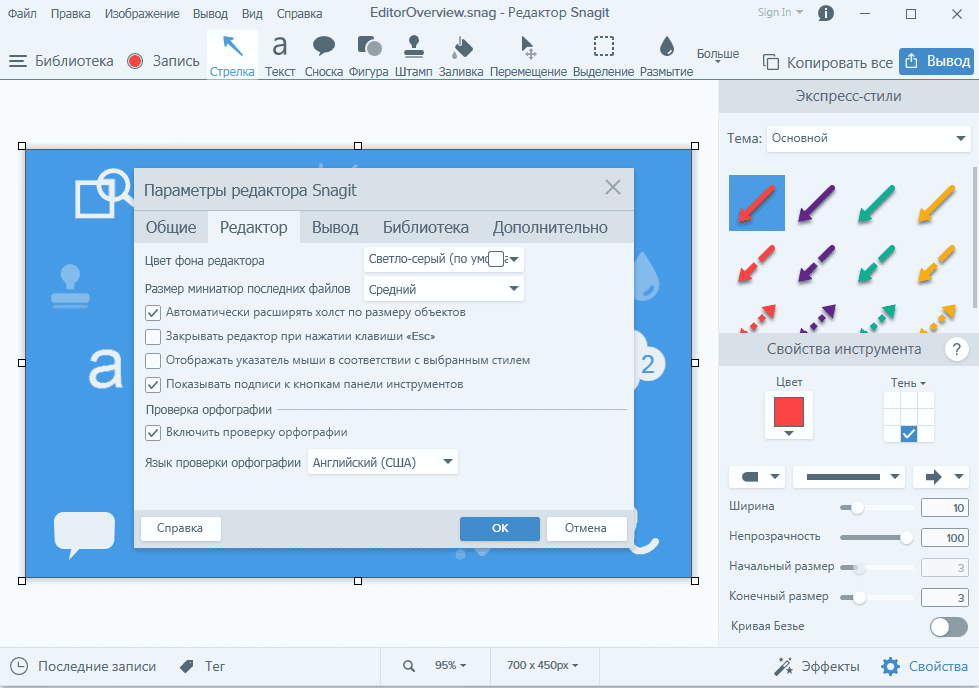Screen dimensions: 979x688
Task: Start recording with the Запись button
Action: (x=163, y=61)
